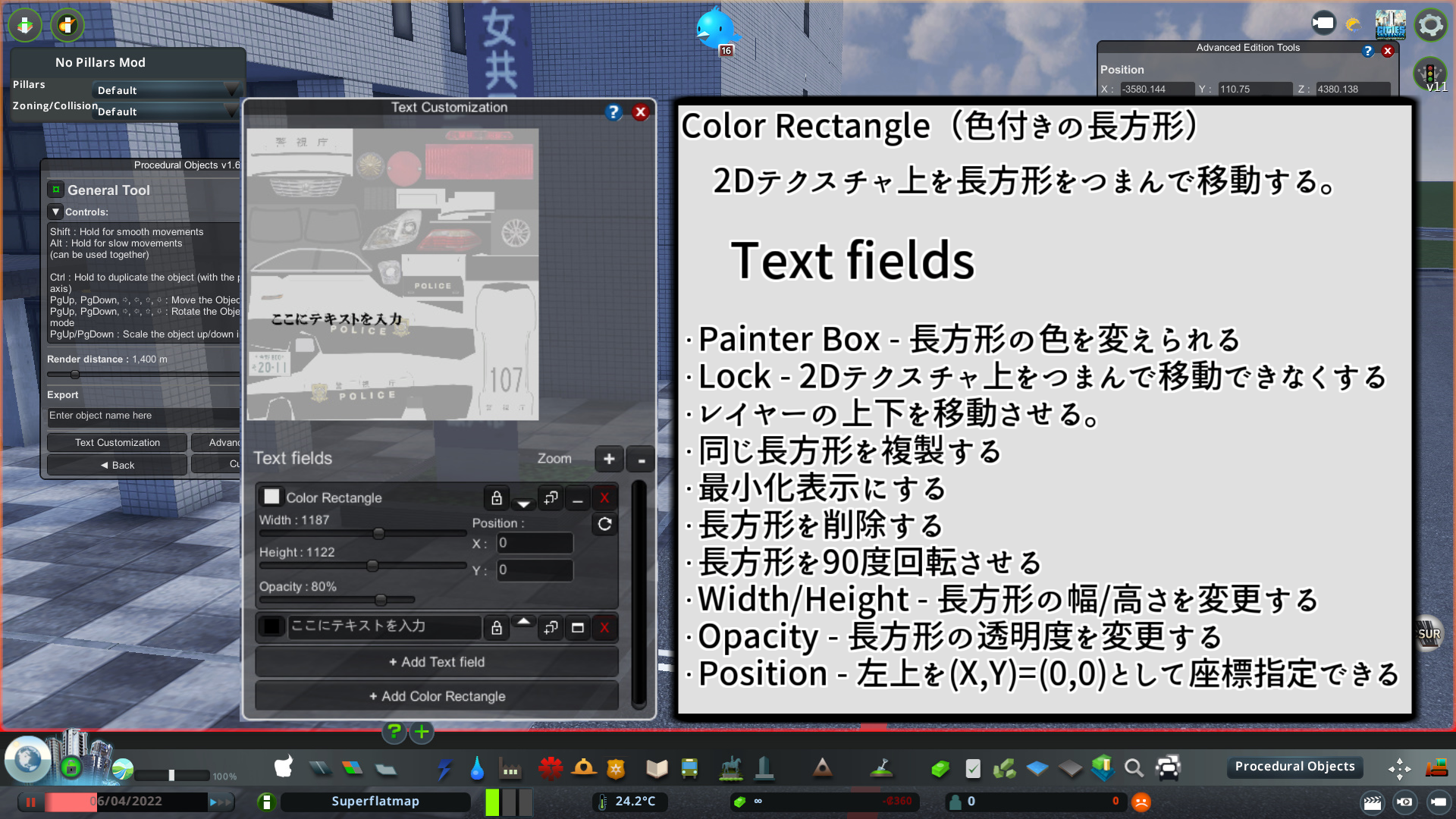
Task: Open the Zoning/Collision Default dropdown
Action: (x=167, y=111)
